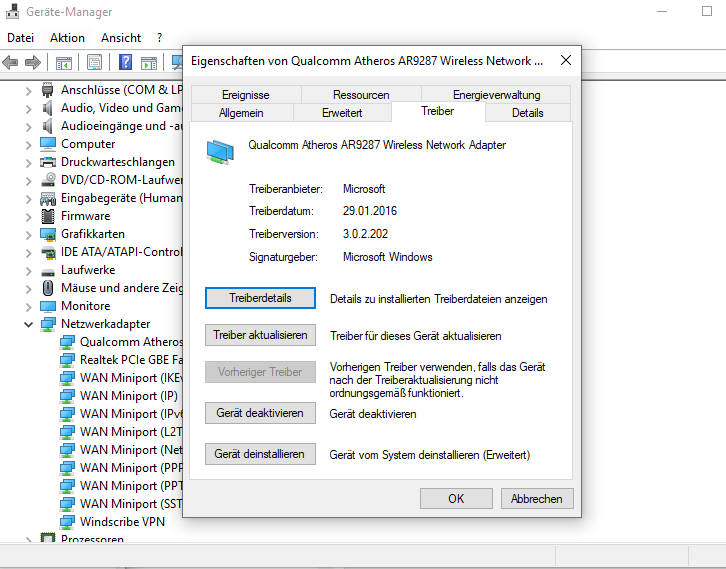Click the action pane toolbar icon

coord(149,63)
